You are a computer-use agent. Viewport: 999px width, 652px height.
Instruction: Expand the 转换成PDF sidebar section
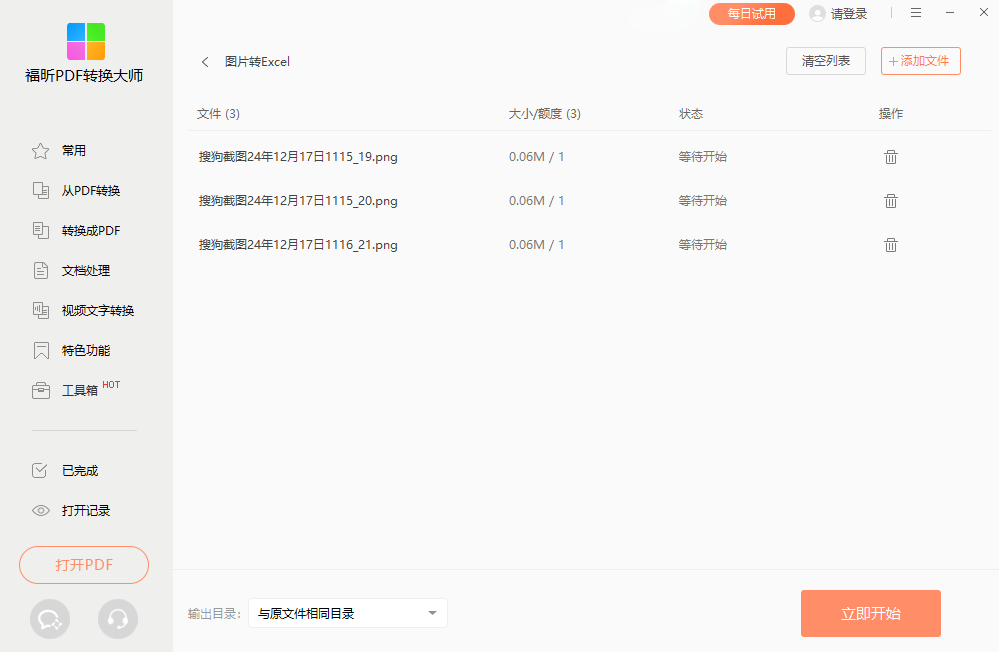(x=90, y=231)
